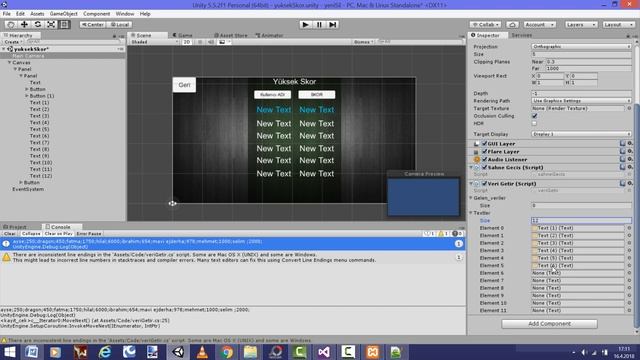Select the Scale tool in the toolbar

point(51,24)
